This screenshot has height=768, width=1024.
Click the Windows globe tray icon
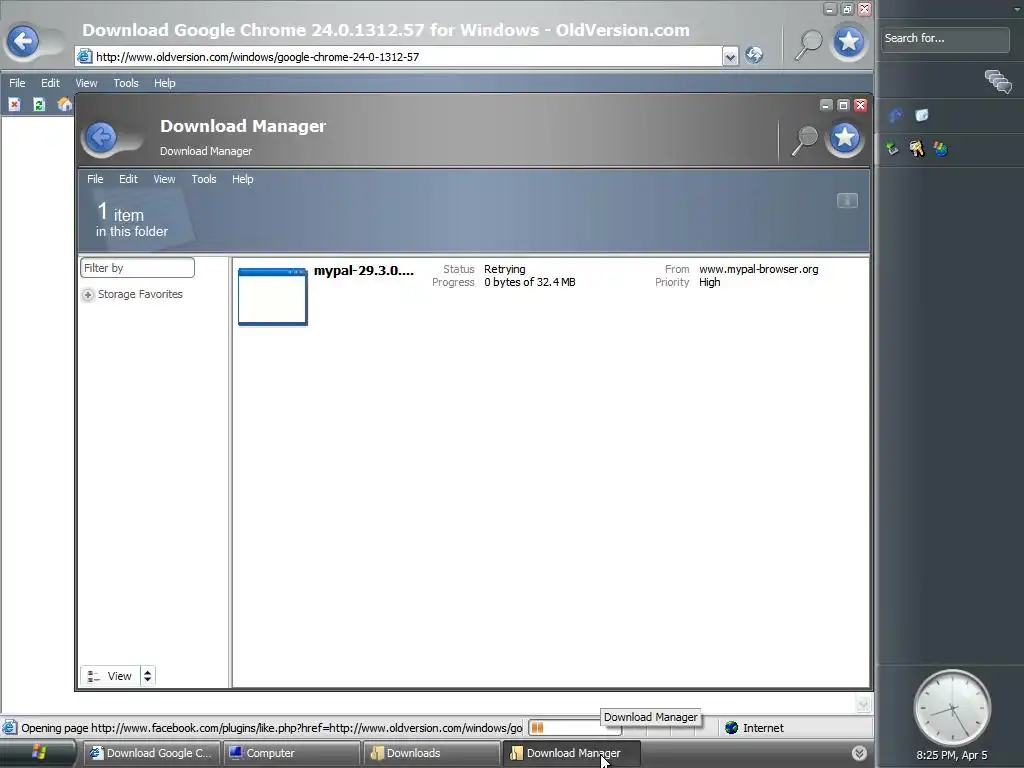(x=940, y=149)
